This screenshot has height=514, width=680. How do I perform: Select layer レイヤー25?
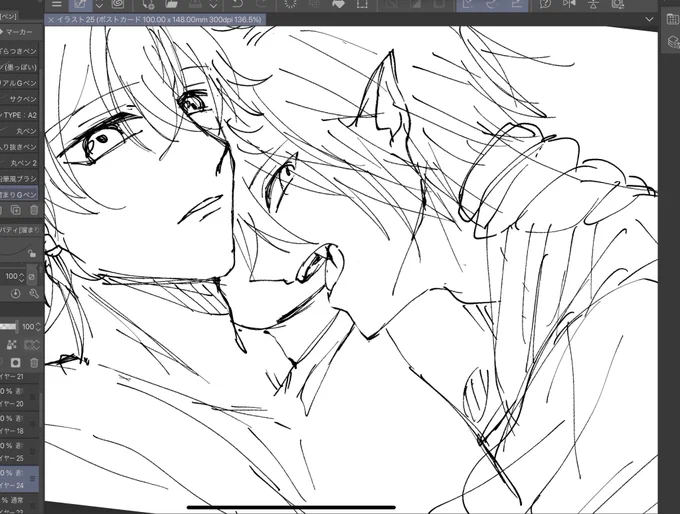point(19,452)
